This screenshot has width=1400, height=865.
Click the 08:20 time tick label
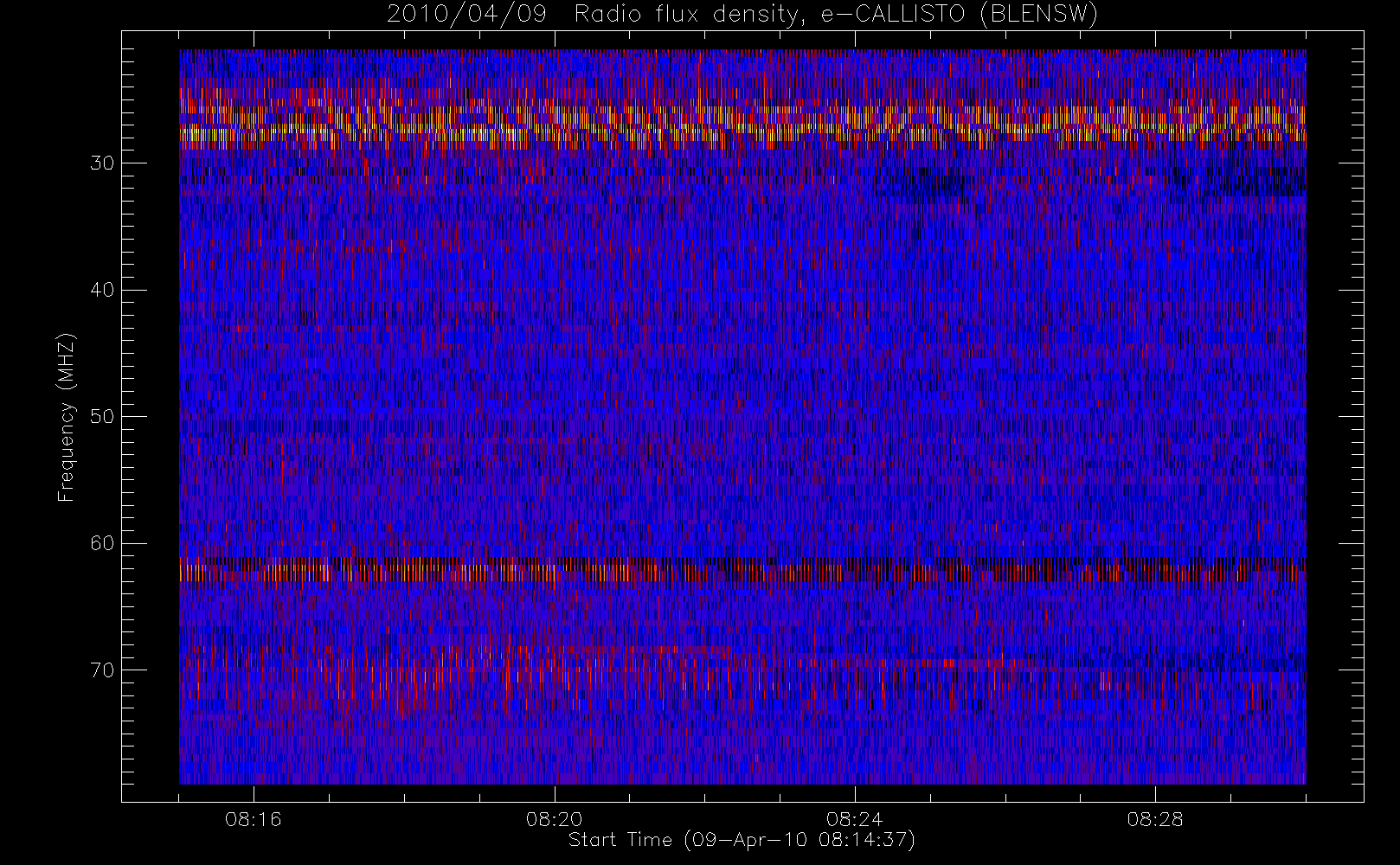click(x=555, y=818)
